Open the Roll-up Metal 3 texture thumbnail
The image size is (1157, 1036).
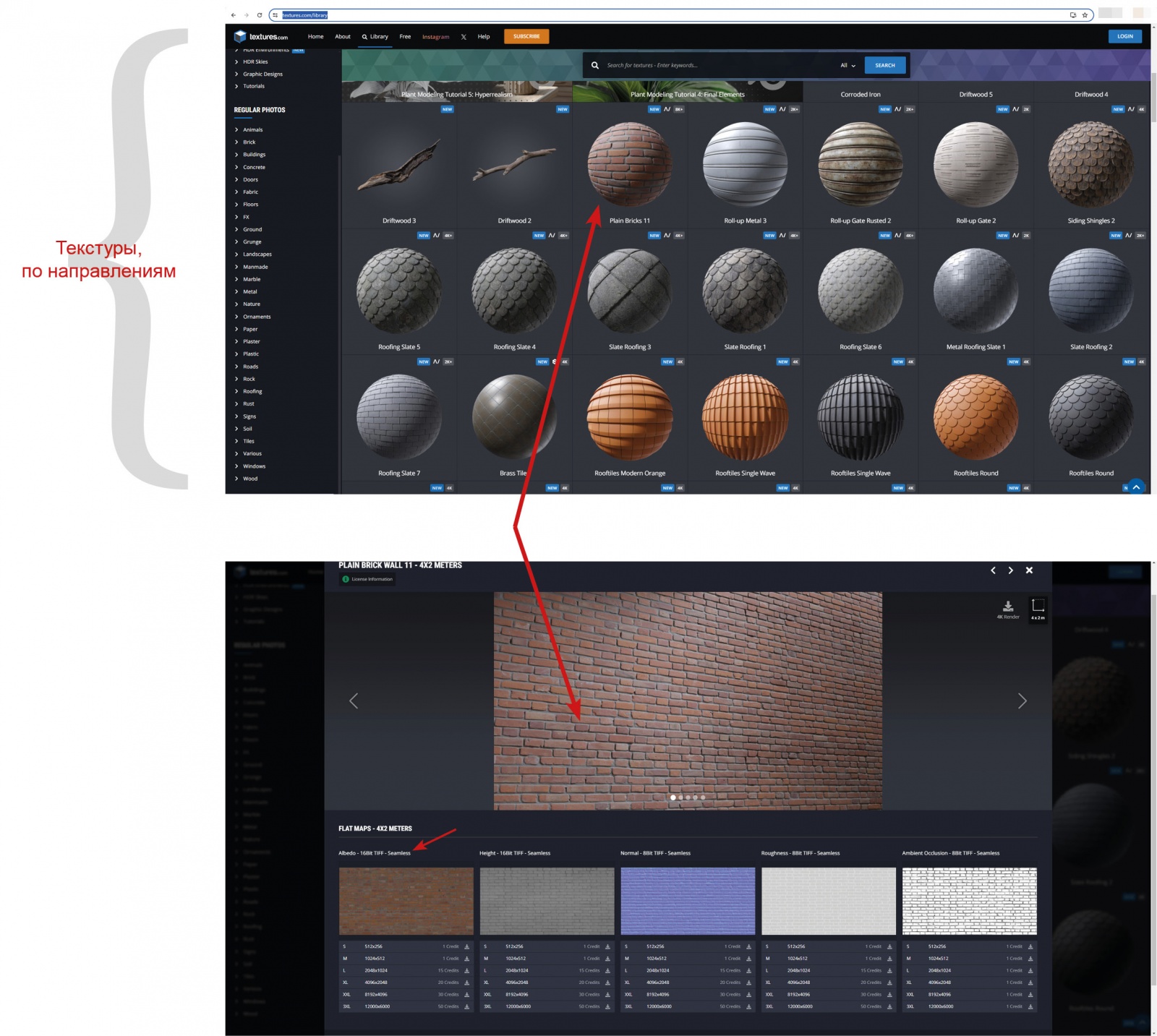[x=745, y=166]
